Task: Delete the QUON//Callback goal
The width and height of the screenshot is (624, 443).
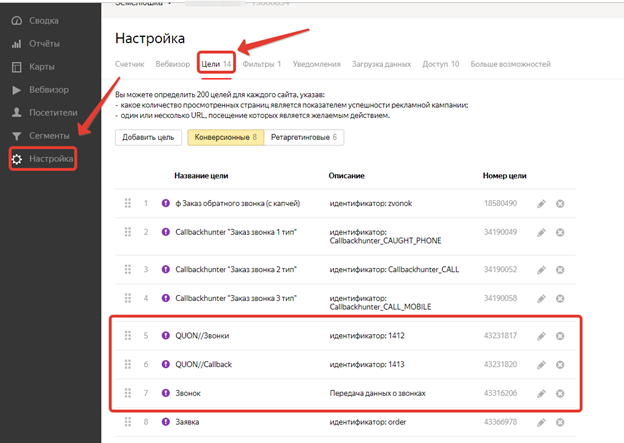Action: (560, 365)
